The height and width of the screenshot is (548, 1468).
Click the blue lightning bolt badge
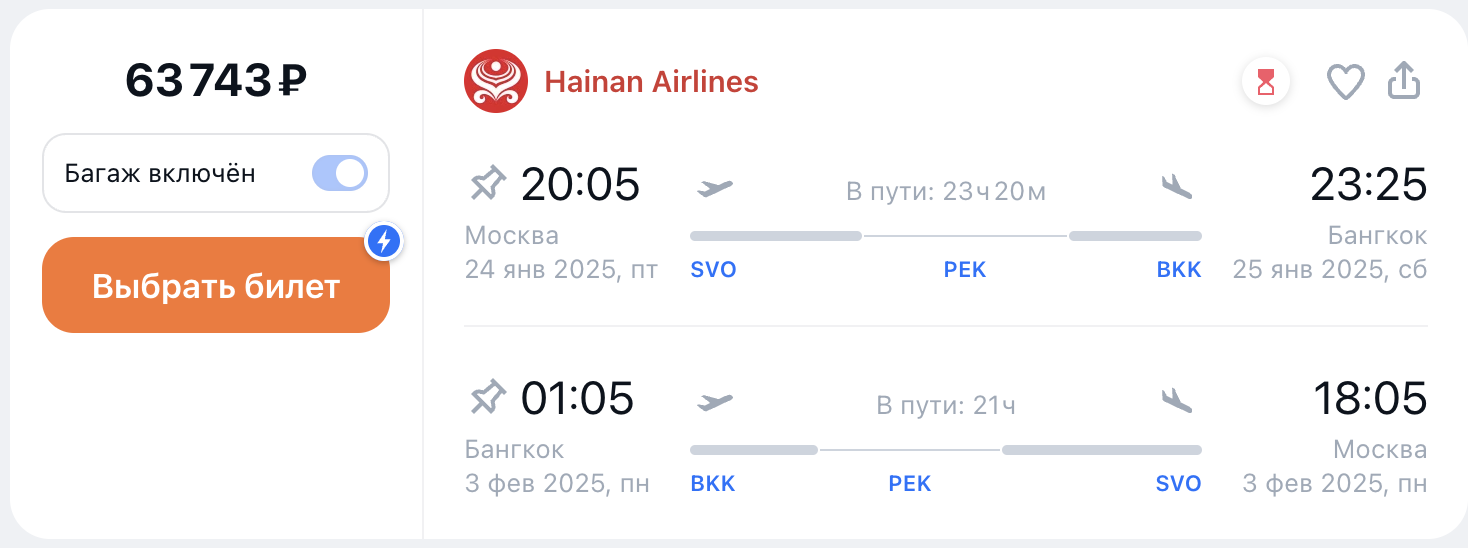(384, 241)
